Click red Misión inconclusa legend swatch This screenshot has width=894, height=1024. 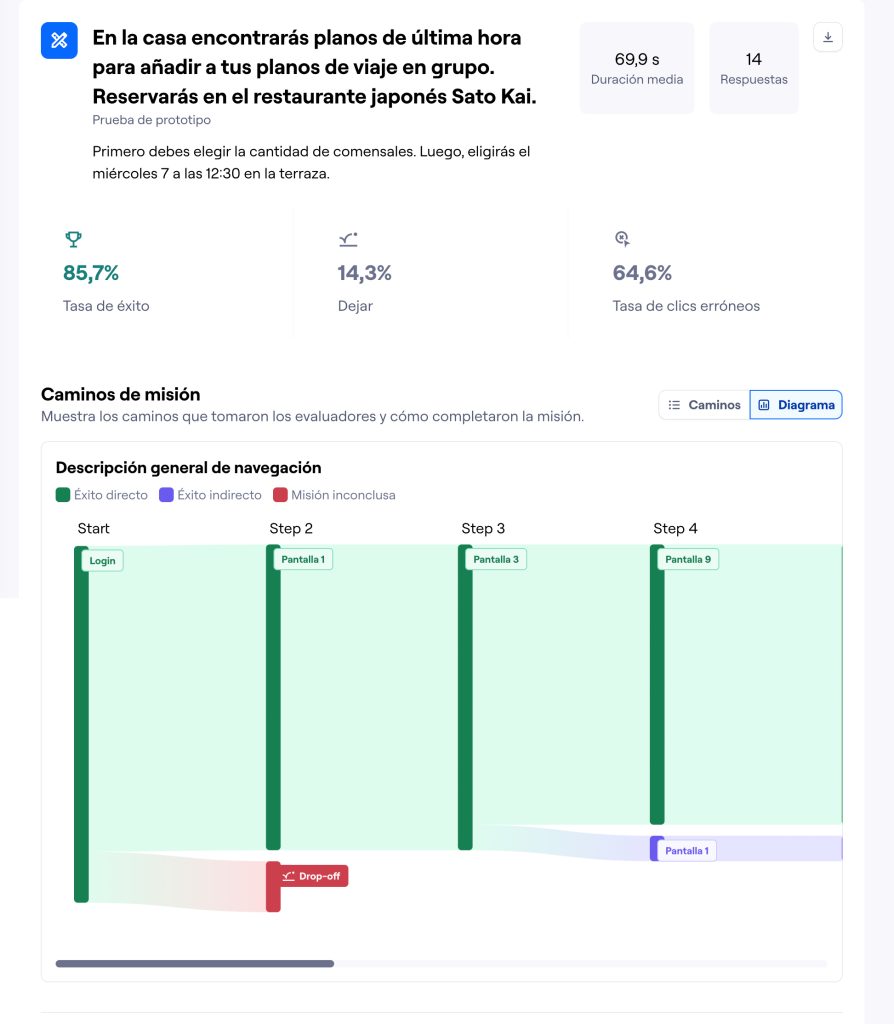pyautogui.click(x=281, y=495)
